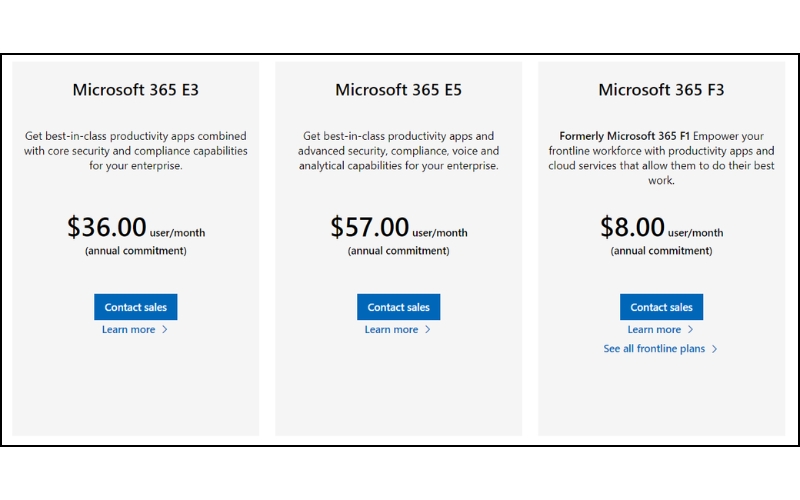The width and height of the screenshot is (800, 500).
Task: Click the E5 advanced security description text
Action: pyautogui.click(x=398, y=151)
